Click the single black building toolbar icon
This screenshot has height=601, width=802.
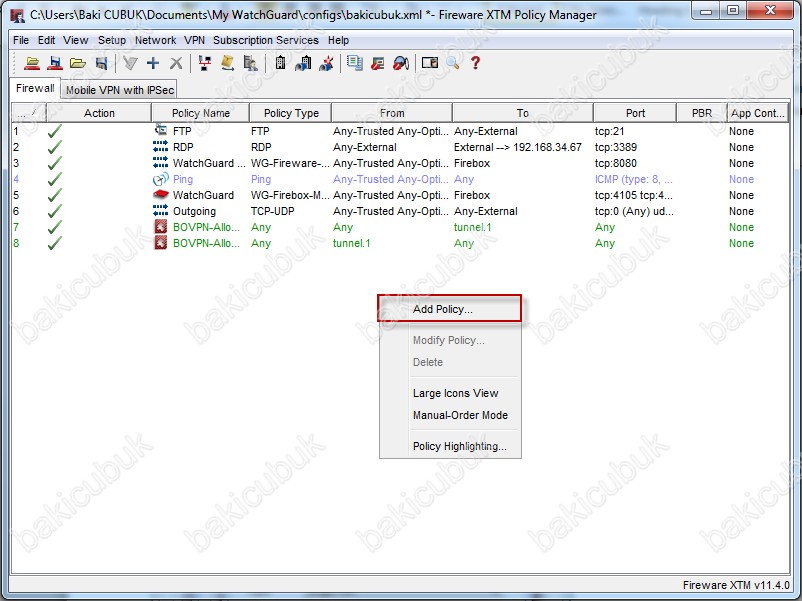(x=280, y=63)
